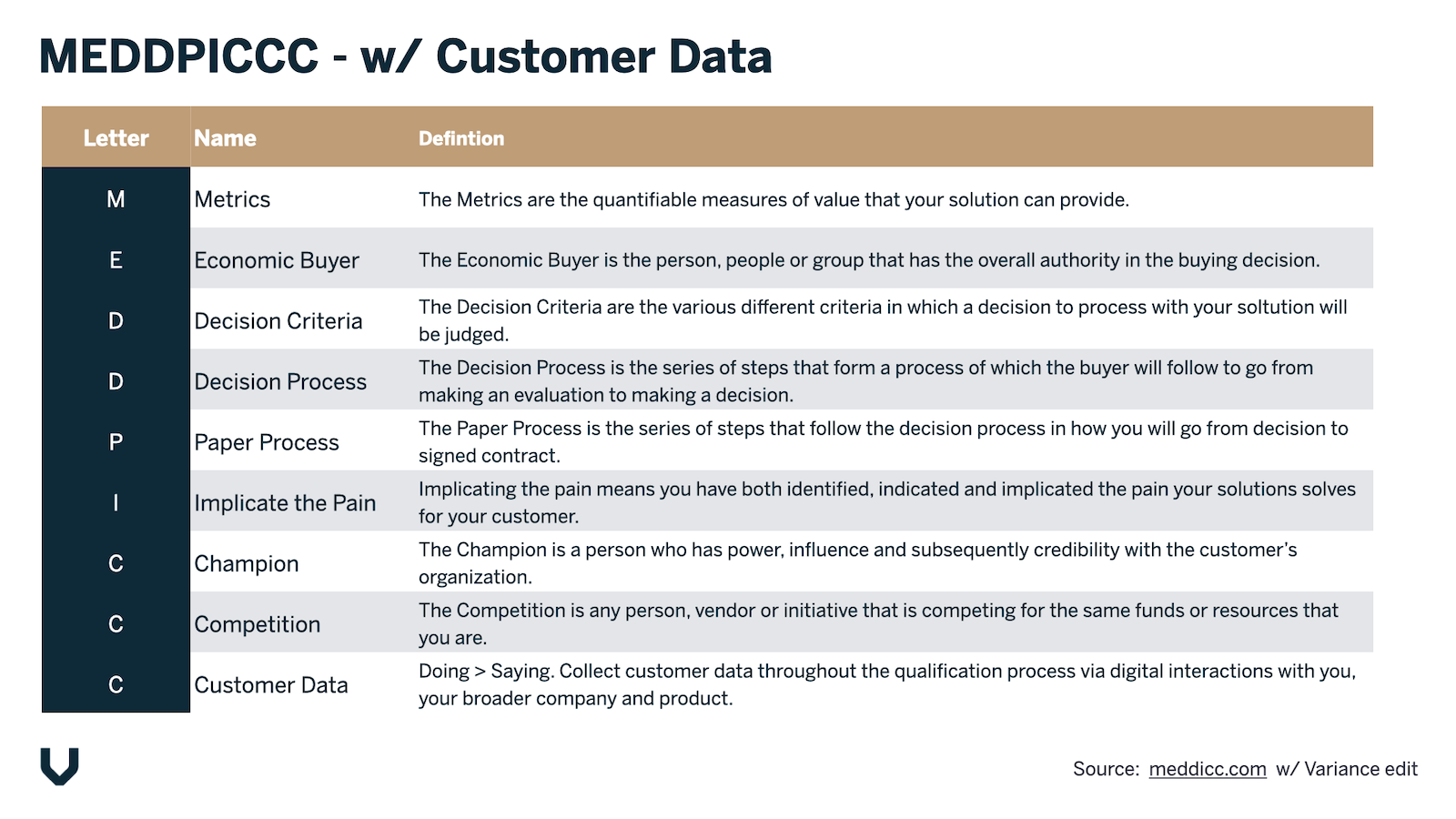Select the letter I cell
Viewport: 1456px width, 819px height.
[116, 503]
